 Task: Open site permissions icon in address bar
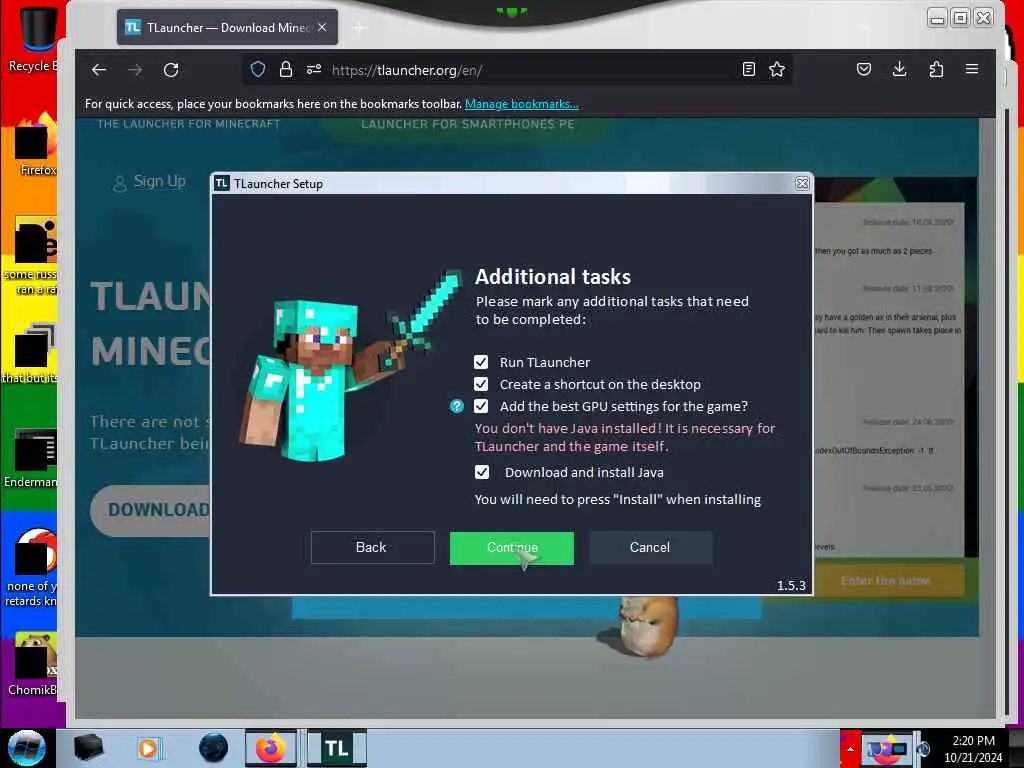click(313, 69)
